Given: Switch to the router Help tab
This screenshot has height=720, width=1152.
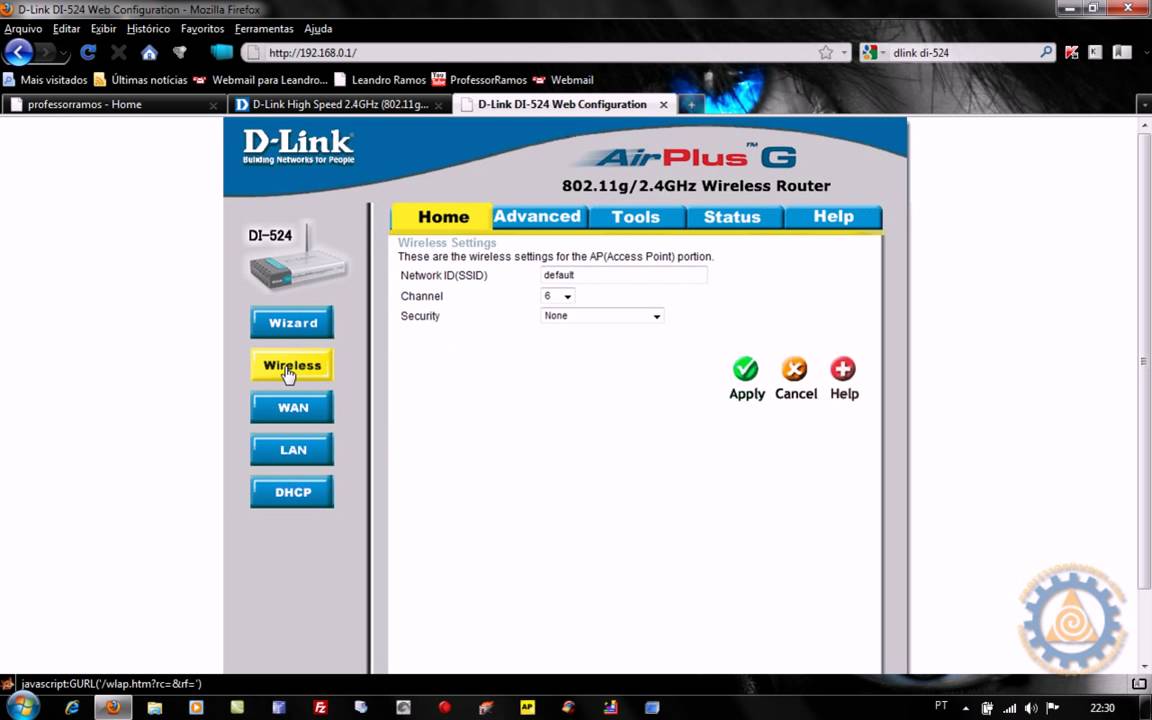Looking at the screenshot, I should click(x=833, y=217).
